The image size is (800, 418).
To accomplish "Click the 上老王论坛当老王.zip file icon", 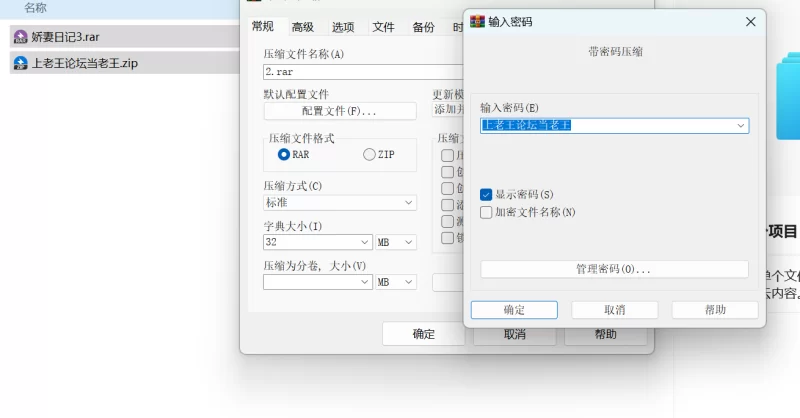I will click(20, 63).
